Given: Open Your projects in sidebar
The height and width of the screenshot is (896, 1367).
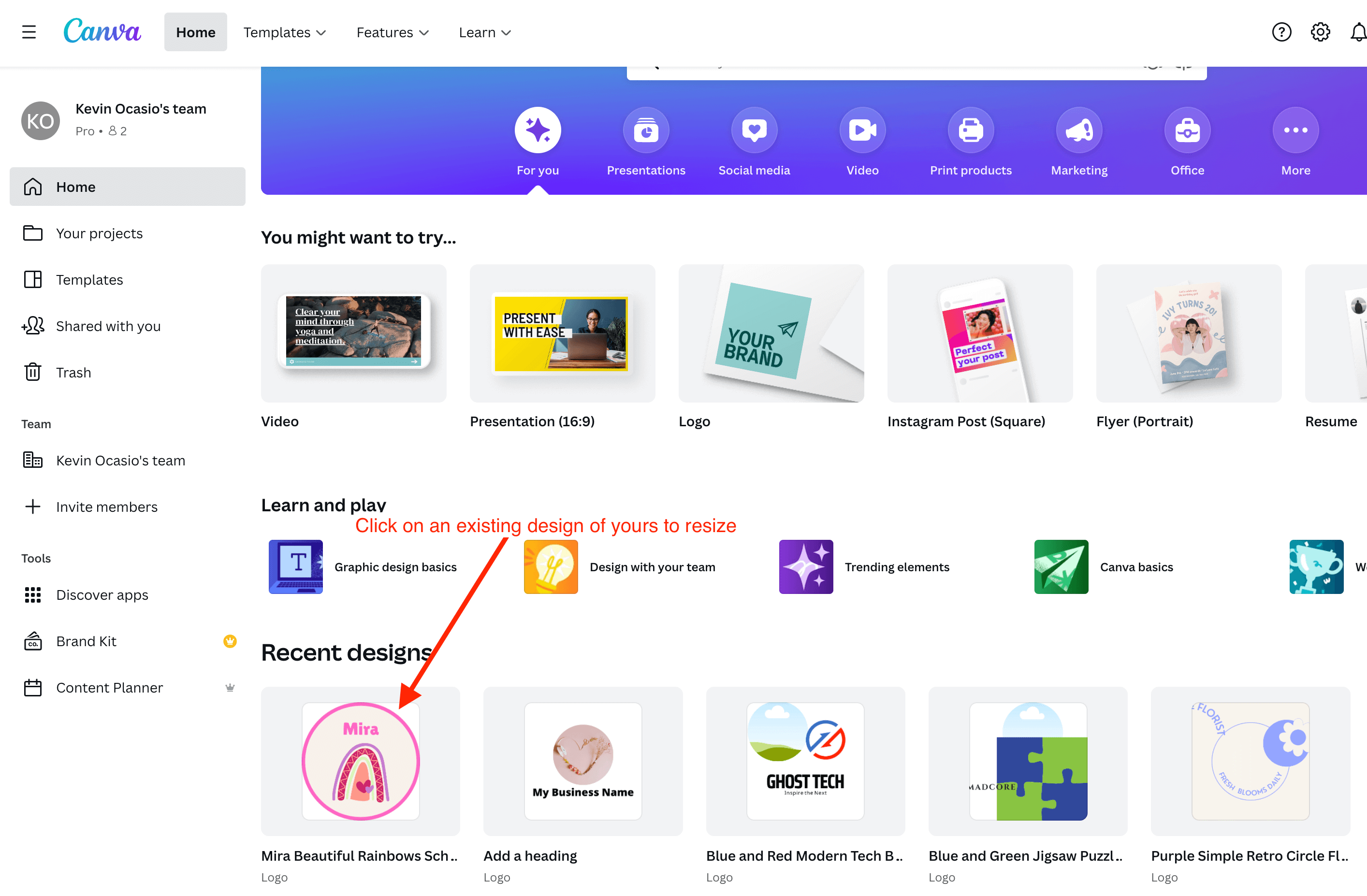Looking at the screenshot, I should click(99, 233).
